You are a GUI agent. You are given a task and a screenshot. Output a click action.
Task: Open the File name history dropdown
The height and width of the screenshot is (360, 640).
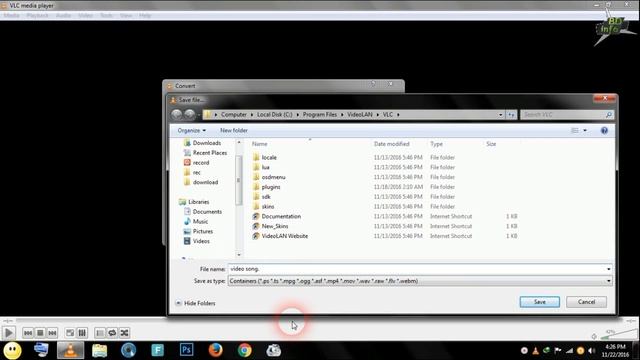[x=609, y=269]
